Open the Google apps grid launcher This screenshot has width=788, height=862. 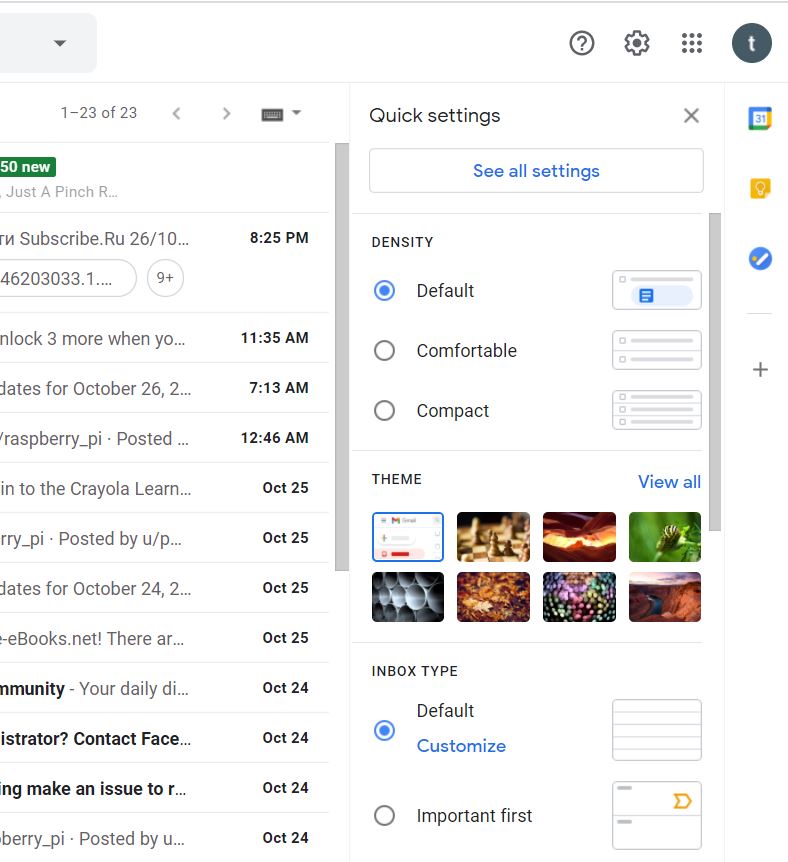(x=692, y=43)
